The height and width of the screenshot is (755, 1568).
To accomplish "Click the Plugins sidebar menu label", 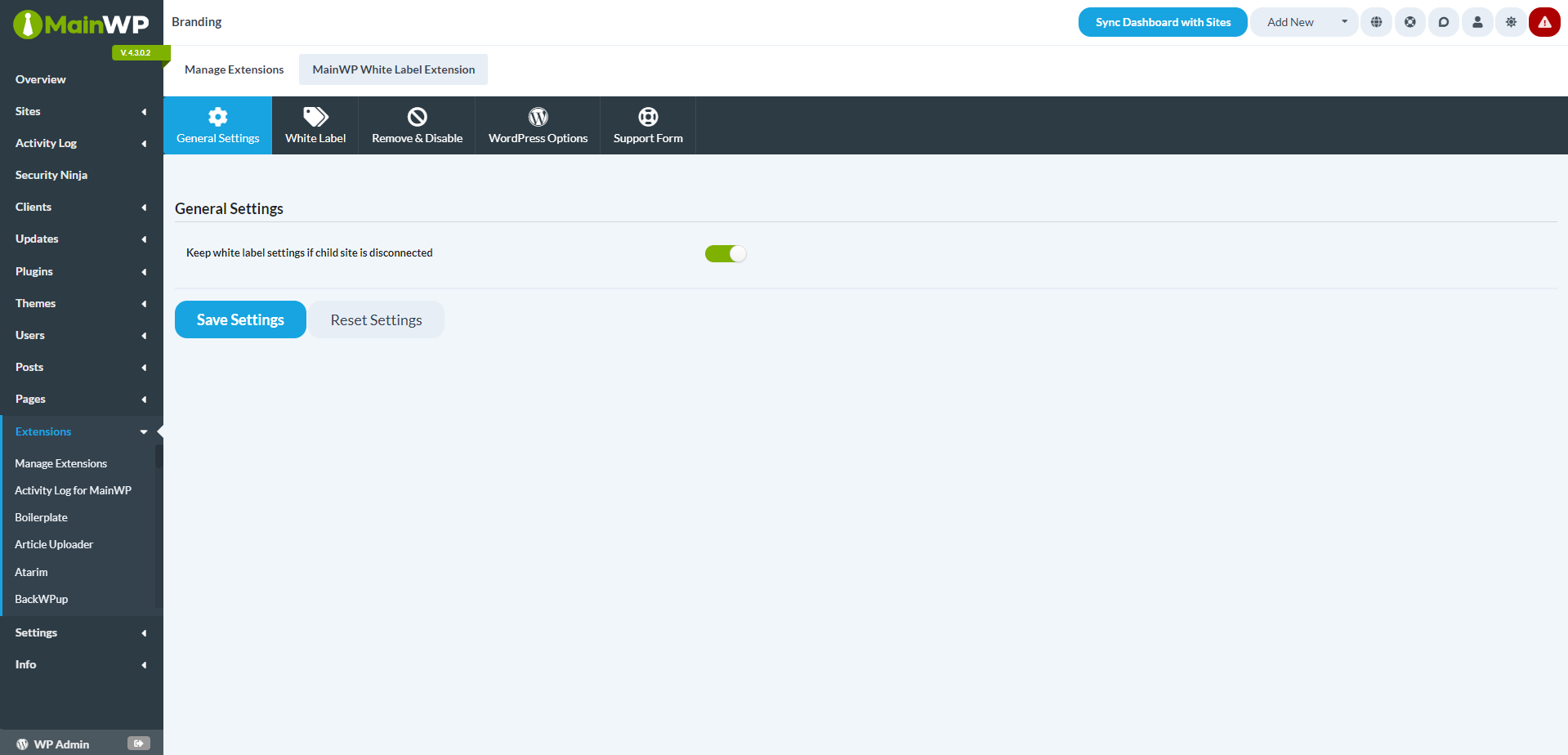I will (34, 271).
